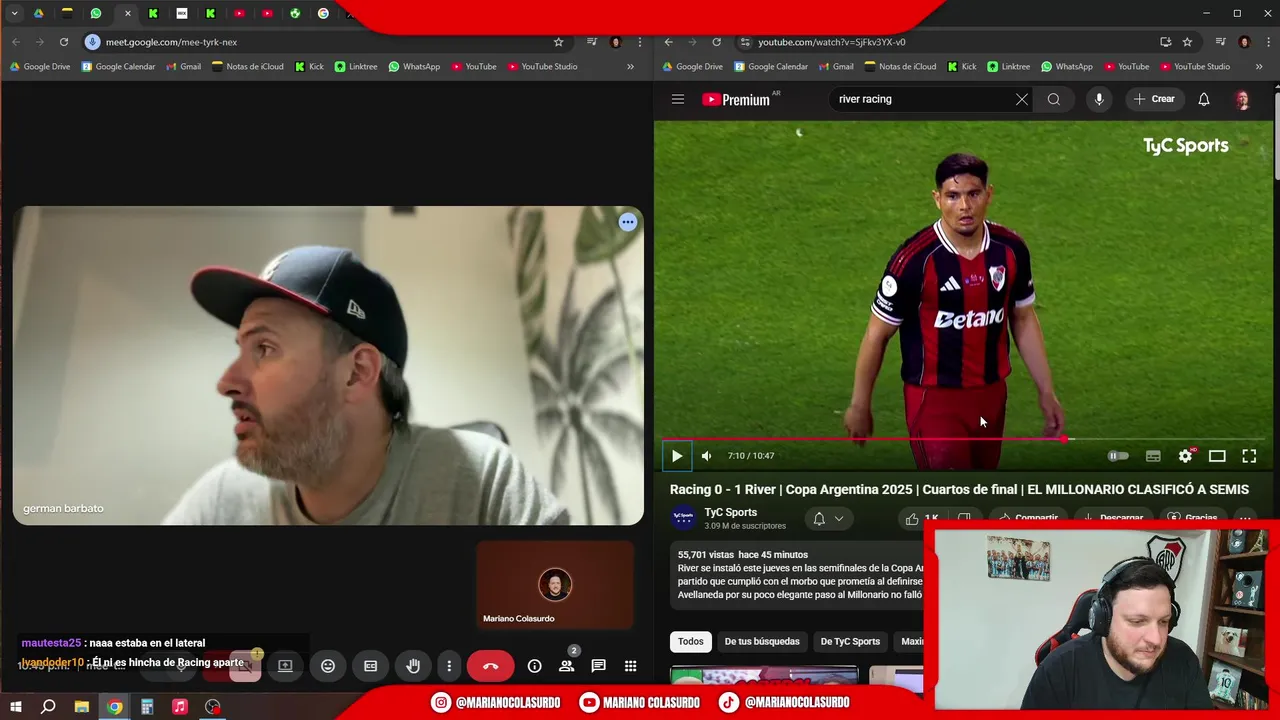Viewport: 1280px width, 720px height.
Task: Open Meet window Chrome menu dots
Action: coord(640,42)
